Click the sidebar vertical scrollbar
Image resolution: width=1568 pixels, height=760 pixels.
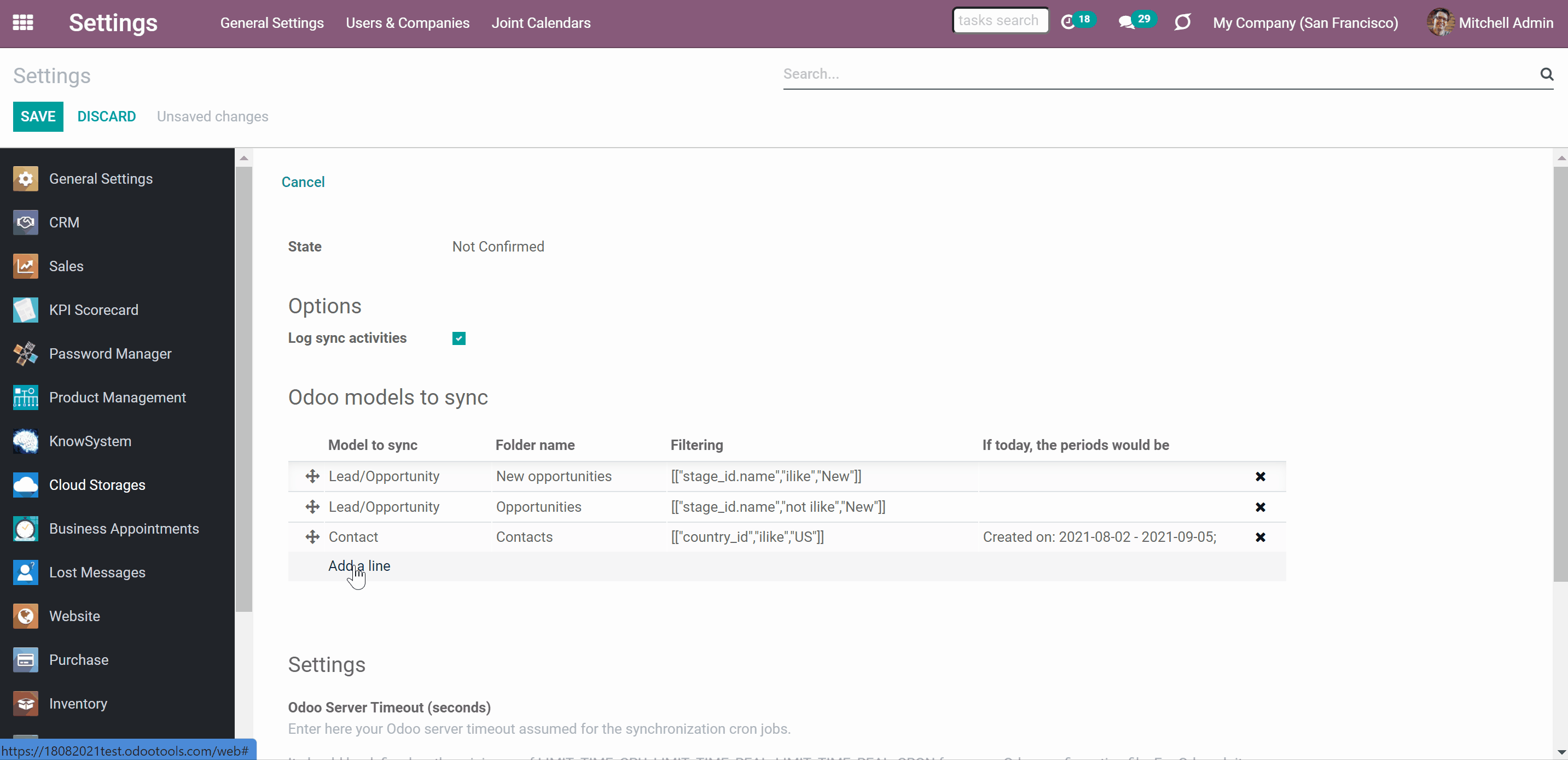pyautogui.click(x=243, y=389)
